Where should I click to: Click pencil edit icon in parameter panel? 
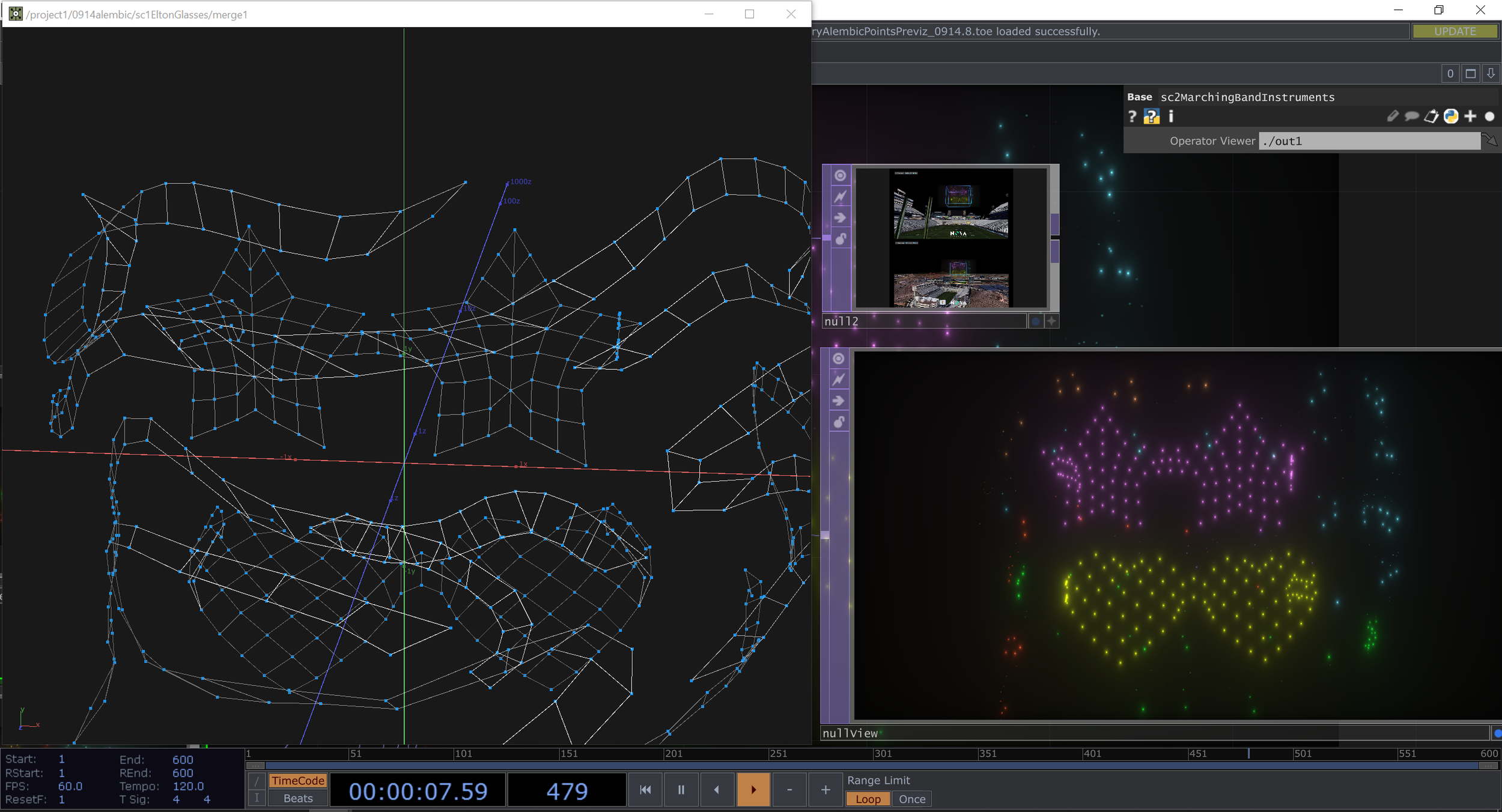tap(1393, 117)
